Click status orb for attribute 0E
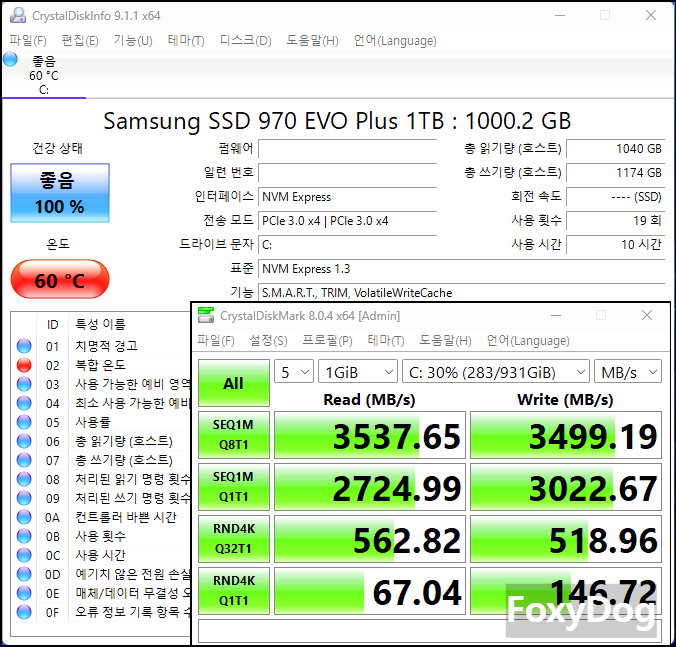 (x=24, y=593)
